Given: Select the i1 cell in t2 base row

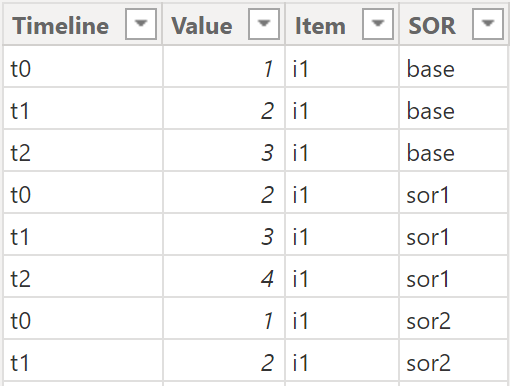Looking at the screenshot, I should tap(342, 150).
